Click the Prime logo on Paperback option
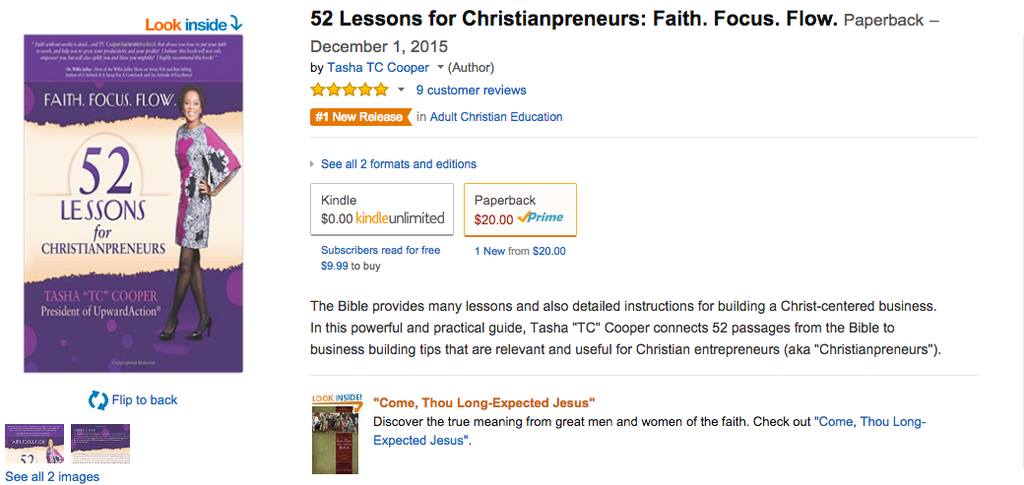Screen dimensions: 1024x485 (540, 219)
